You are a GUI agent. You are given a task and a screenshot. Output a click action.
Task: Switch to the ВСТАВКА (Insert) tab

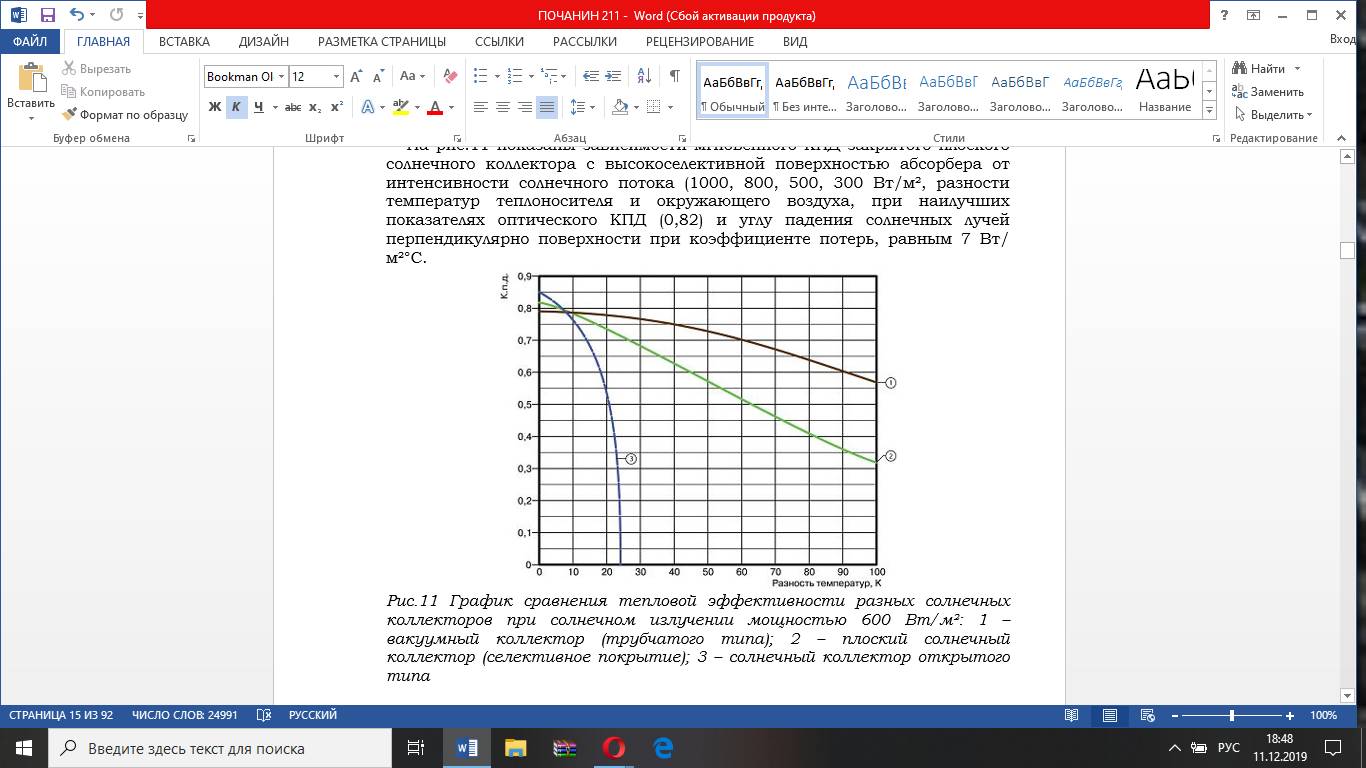tap(184, 42)
